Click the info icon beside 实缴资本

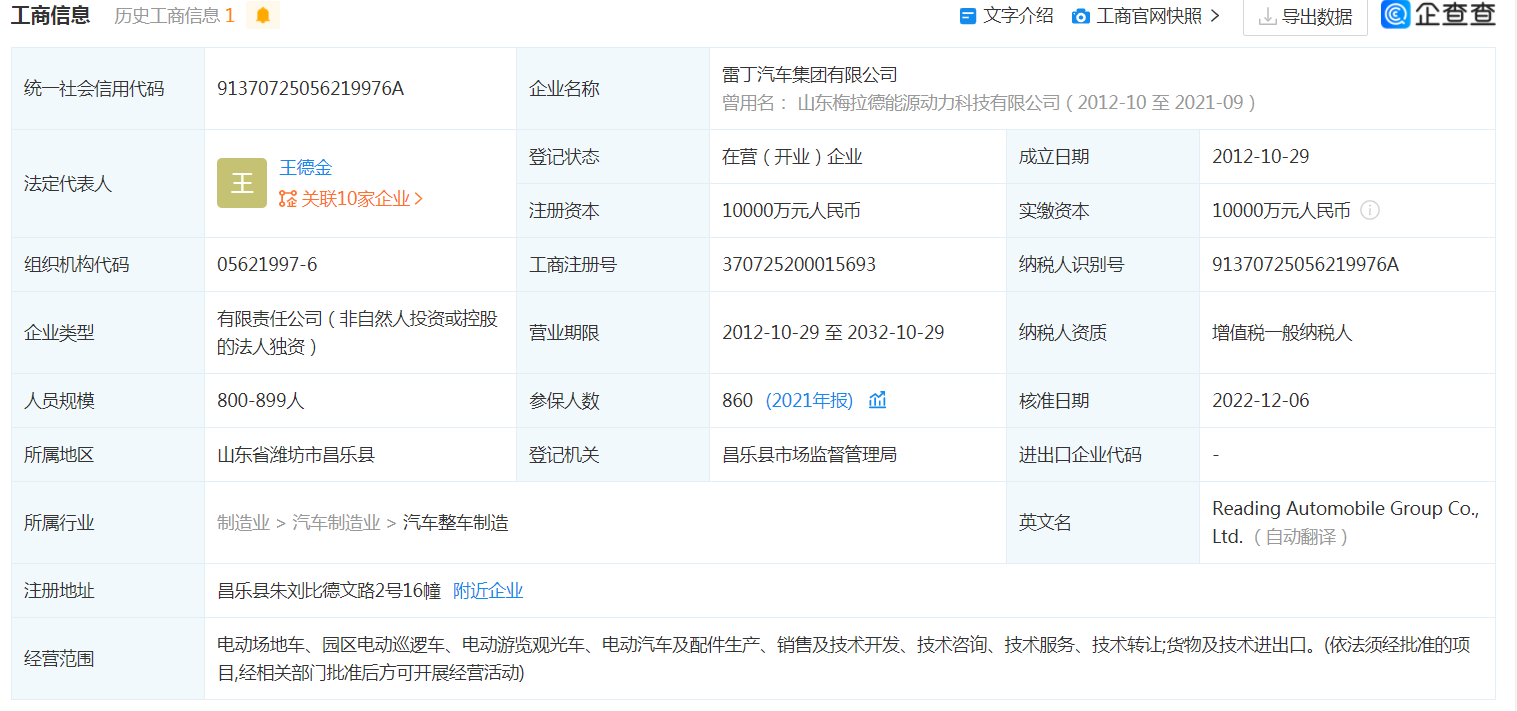1370,210
